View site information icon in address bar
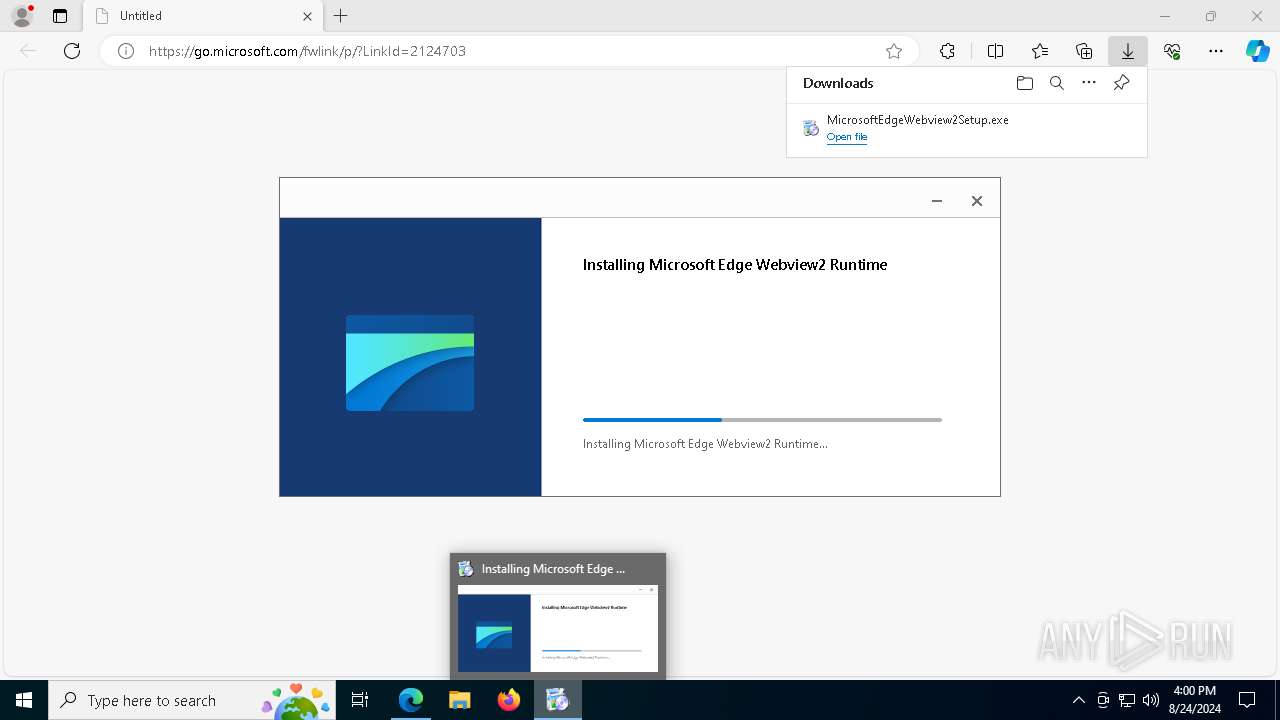Image resolution: width=1280 pixels, height=720 pixels. 126,51
